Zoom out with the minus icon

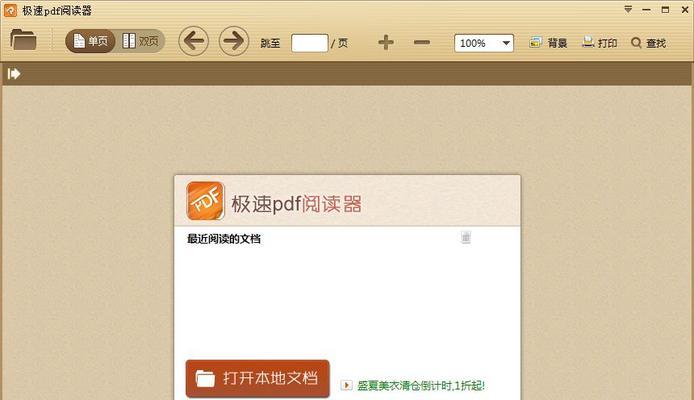coord(422,42)
